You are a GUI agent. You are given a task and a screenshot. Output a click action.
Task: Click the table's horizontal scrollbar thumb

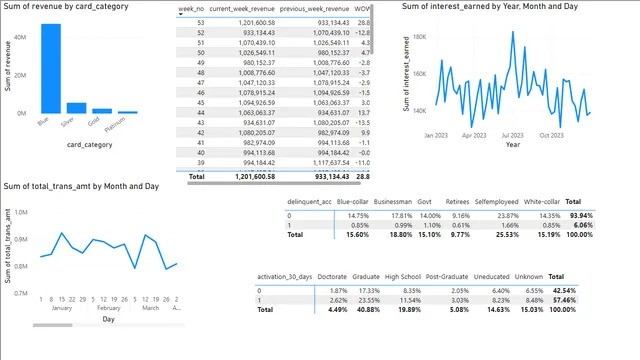(x=274, y=183)
